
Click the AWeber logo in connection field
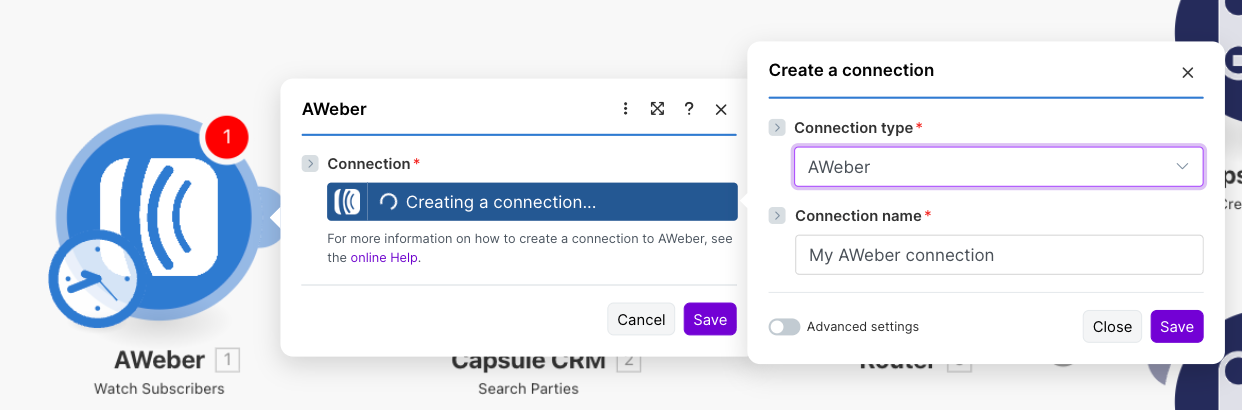pos(348,202)
